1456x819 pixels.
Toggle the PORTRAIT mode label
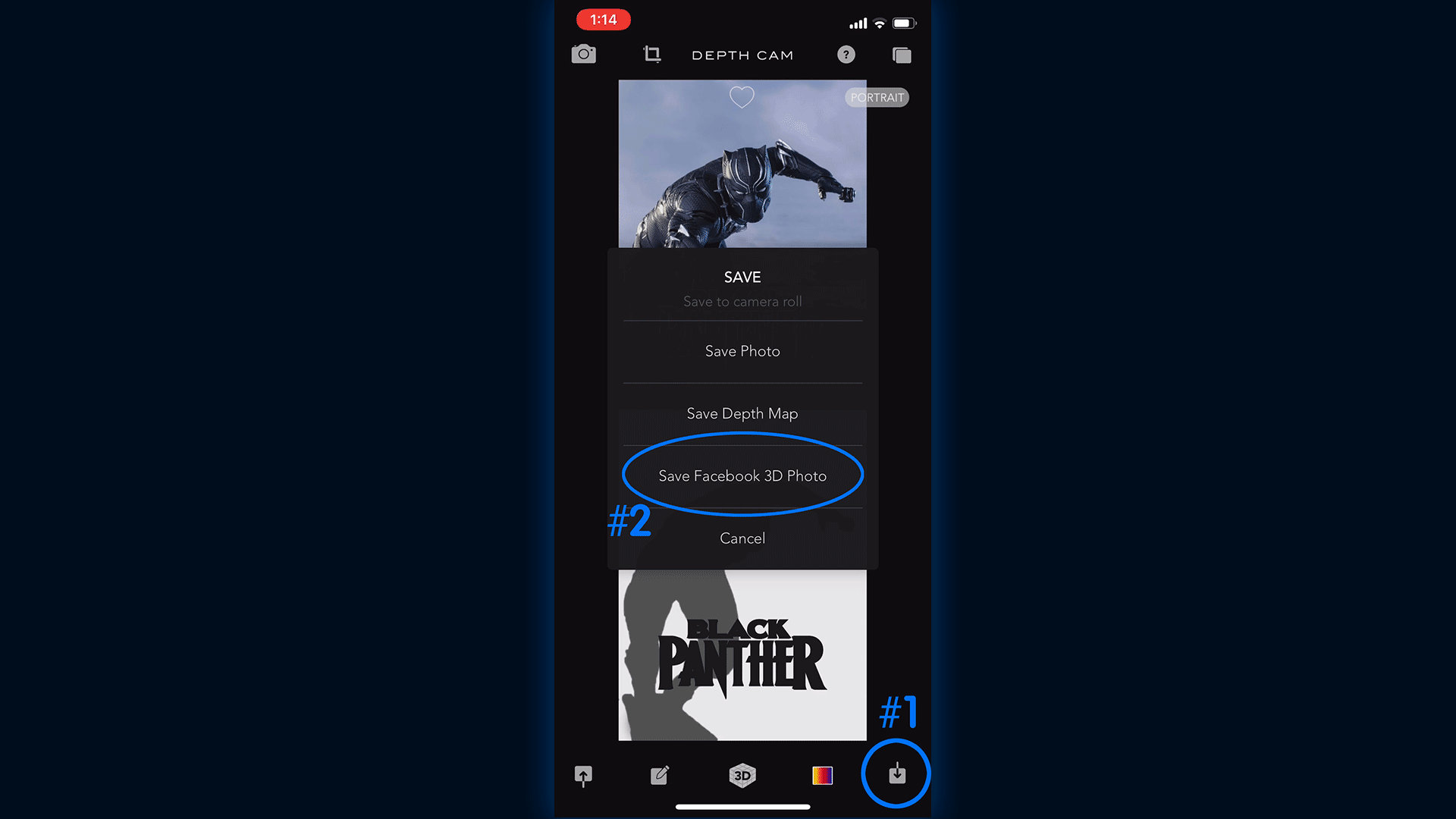[x=877, y=97]
